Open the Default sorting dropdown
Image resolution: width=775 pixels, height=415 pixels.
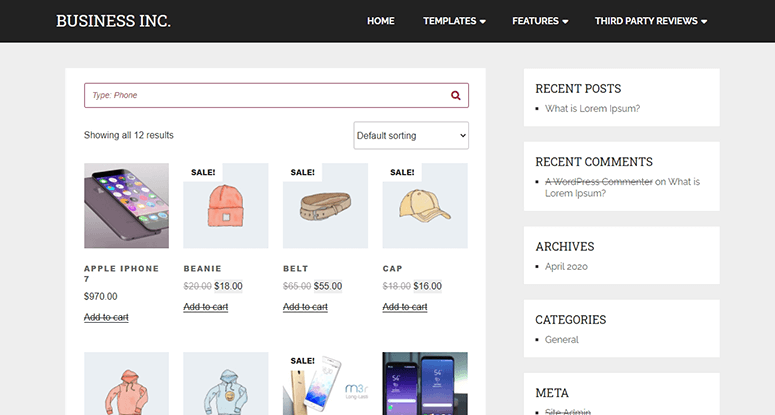point(411,135)
